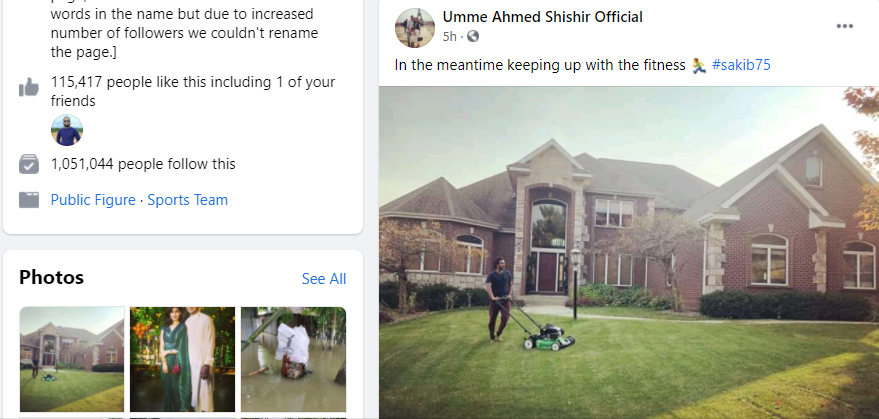Click the globe public audience icon on the post
This screenshot has width=879, height=419.
[x=473, y=36]
